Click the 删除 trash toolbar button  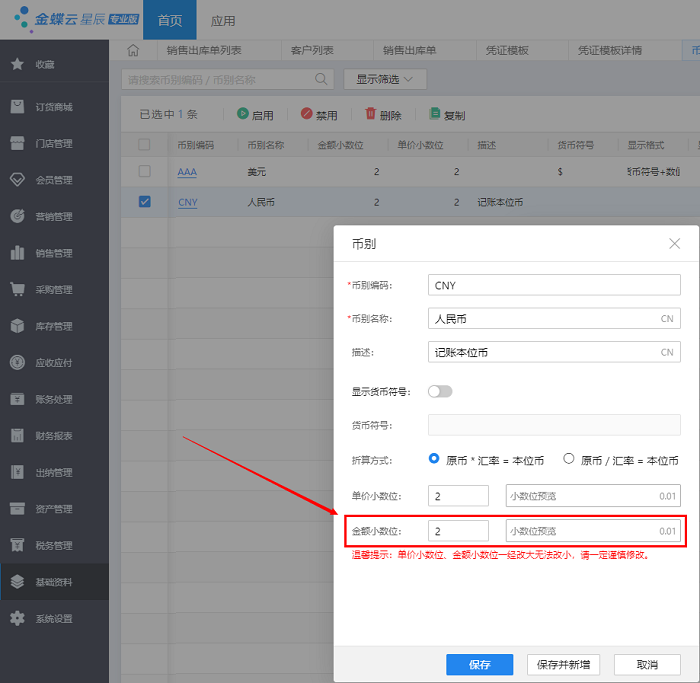click(383, 115)
